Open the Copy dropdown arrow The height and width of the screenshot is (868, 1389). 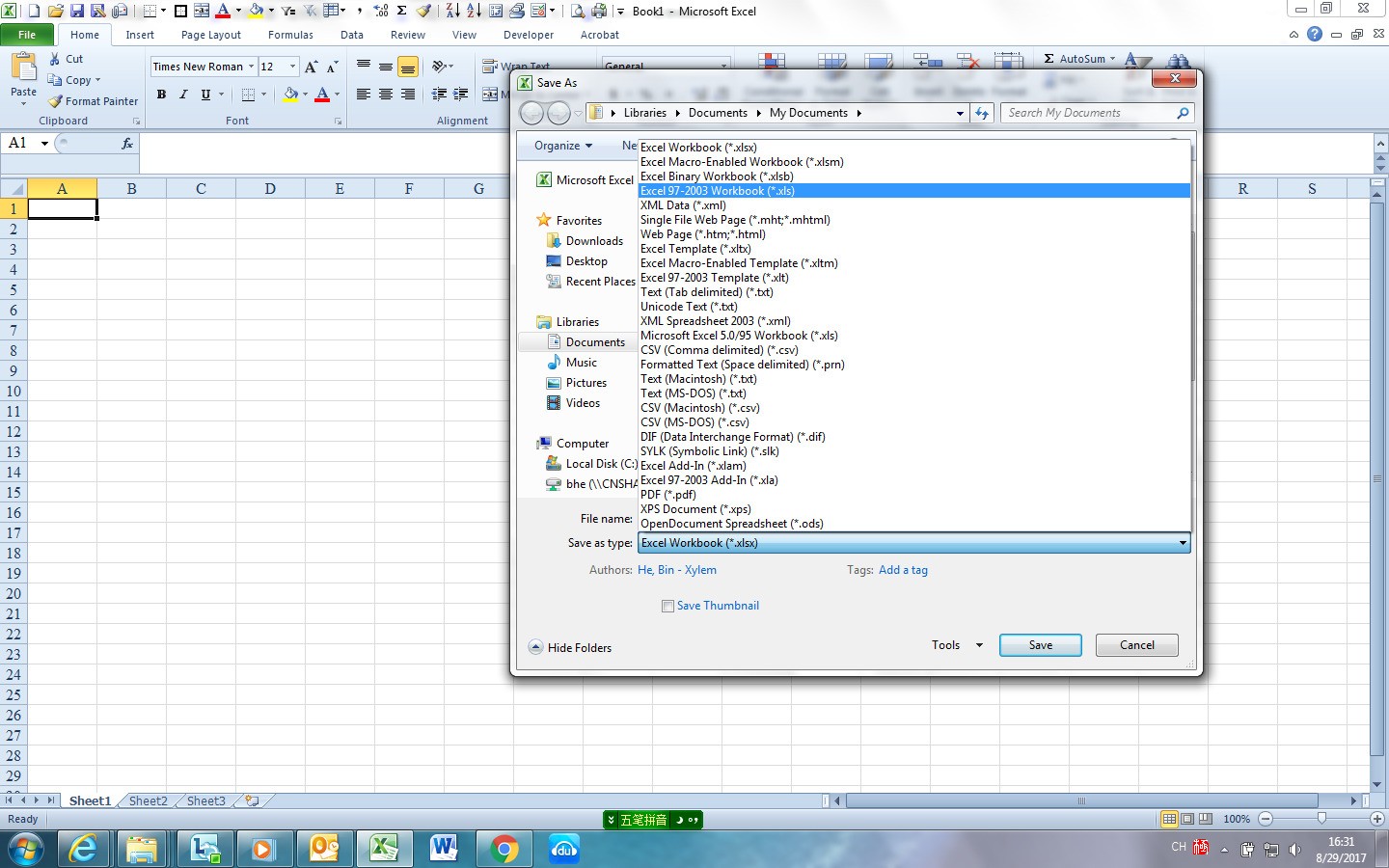pyautogui.click(x=97, y=80)
